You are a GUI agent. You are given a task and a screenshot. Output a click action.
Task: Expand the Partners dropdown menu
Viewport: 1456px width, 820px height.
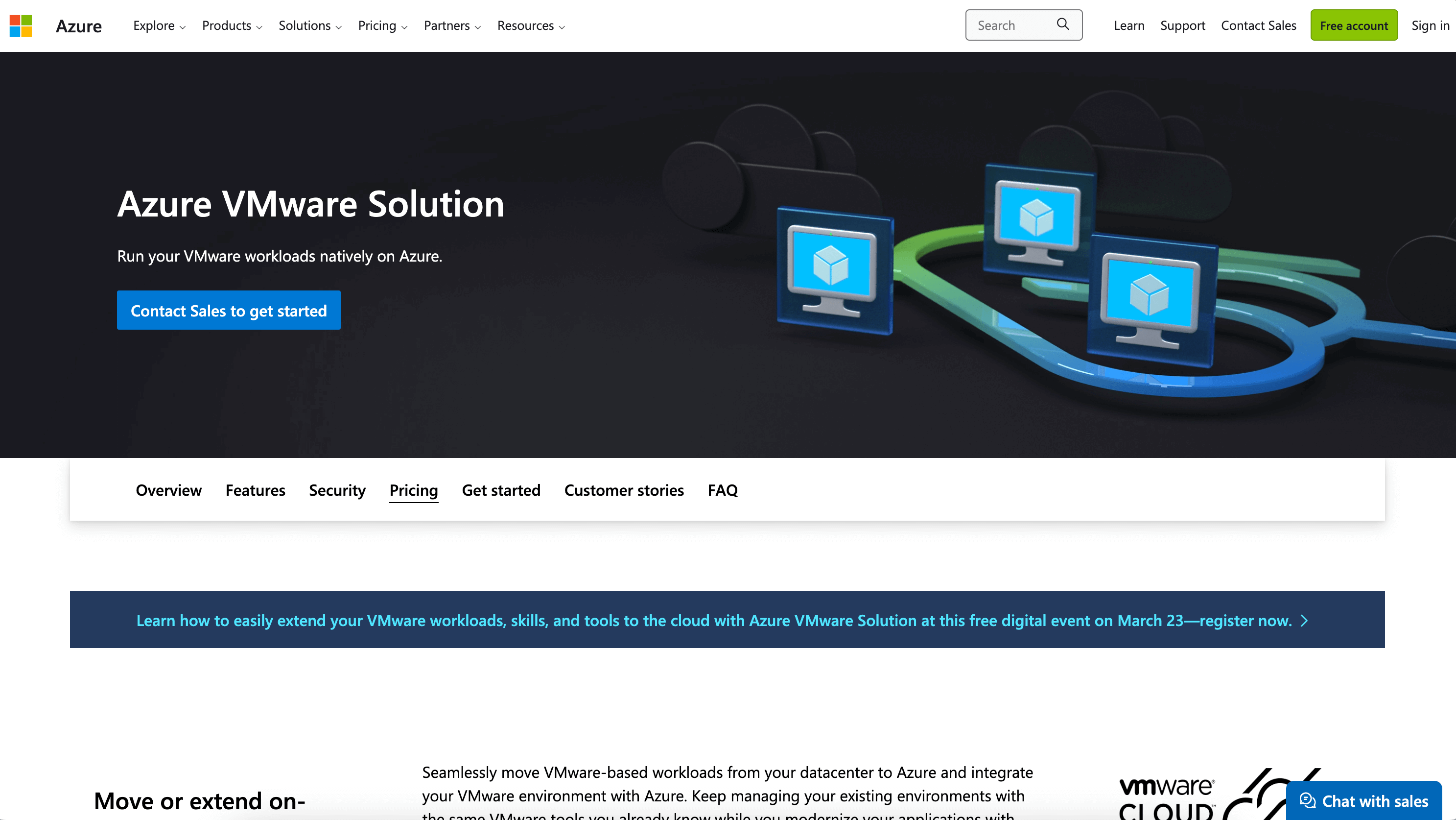tap(452, 26)
